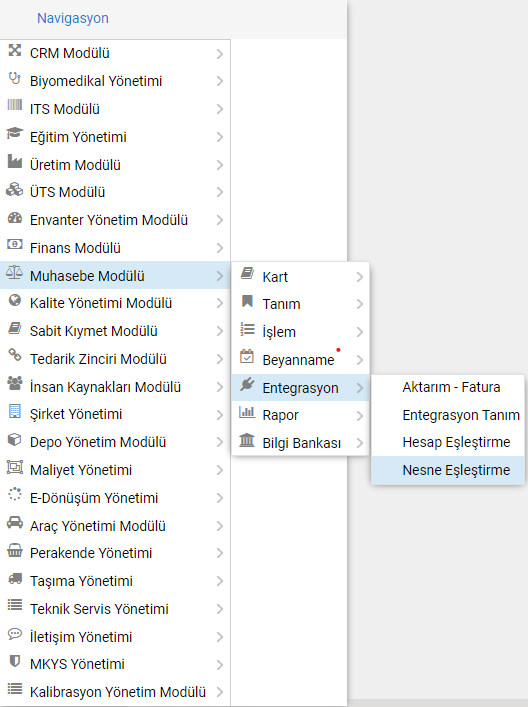Click the car icon beside Araç Yönetimi Modülü

tap(15, 523)
